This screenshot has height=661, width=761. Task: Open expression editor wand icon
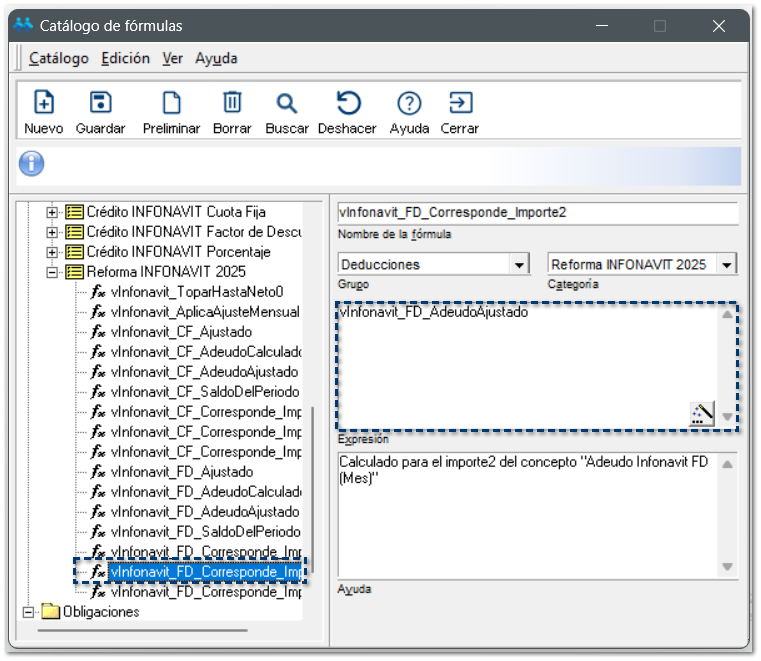pyautogui.click(x=702, y=413)
